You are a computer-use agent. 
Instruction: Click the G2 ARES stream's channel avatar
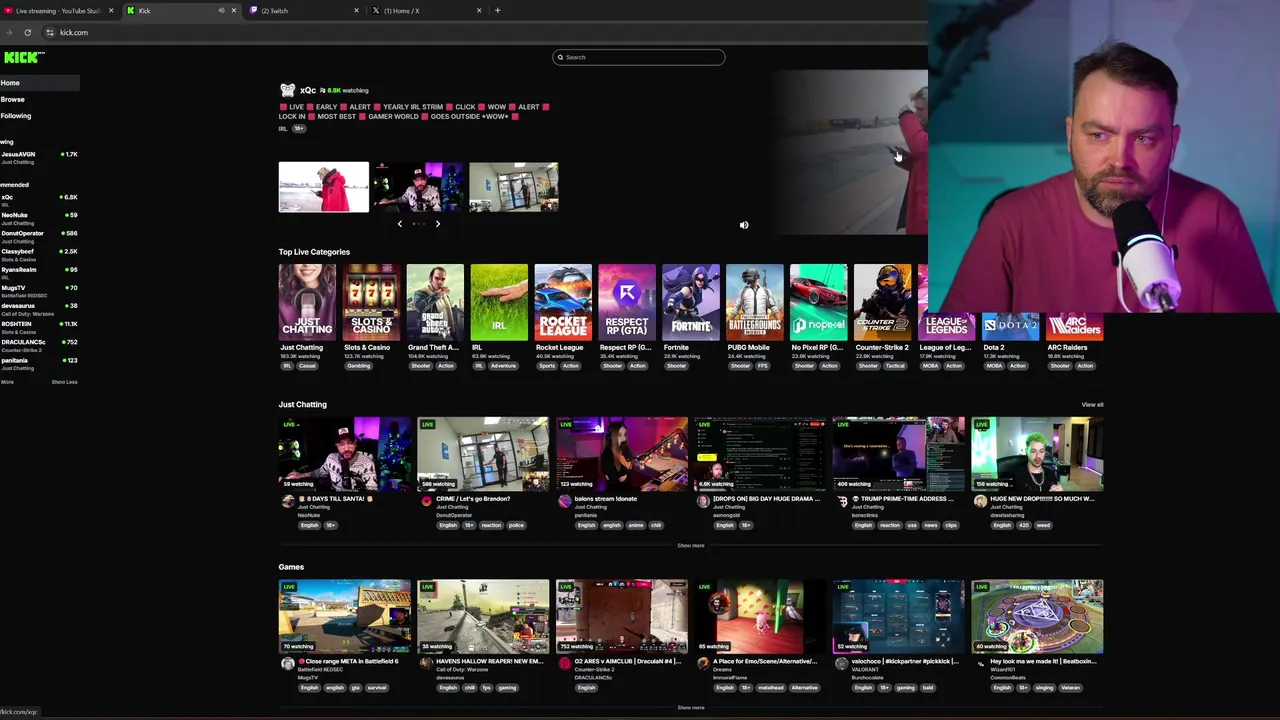tap(565, 663)
